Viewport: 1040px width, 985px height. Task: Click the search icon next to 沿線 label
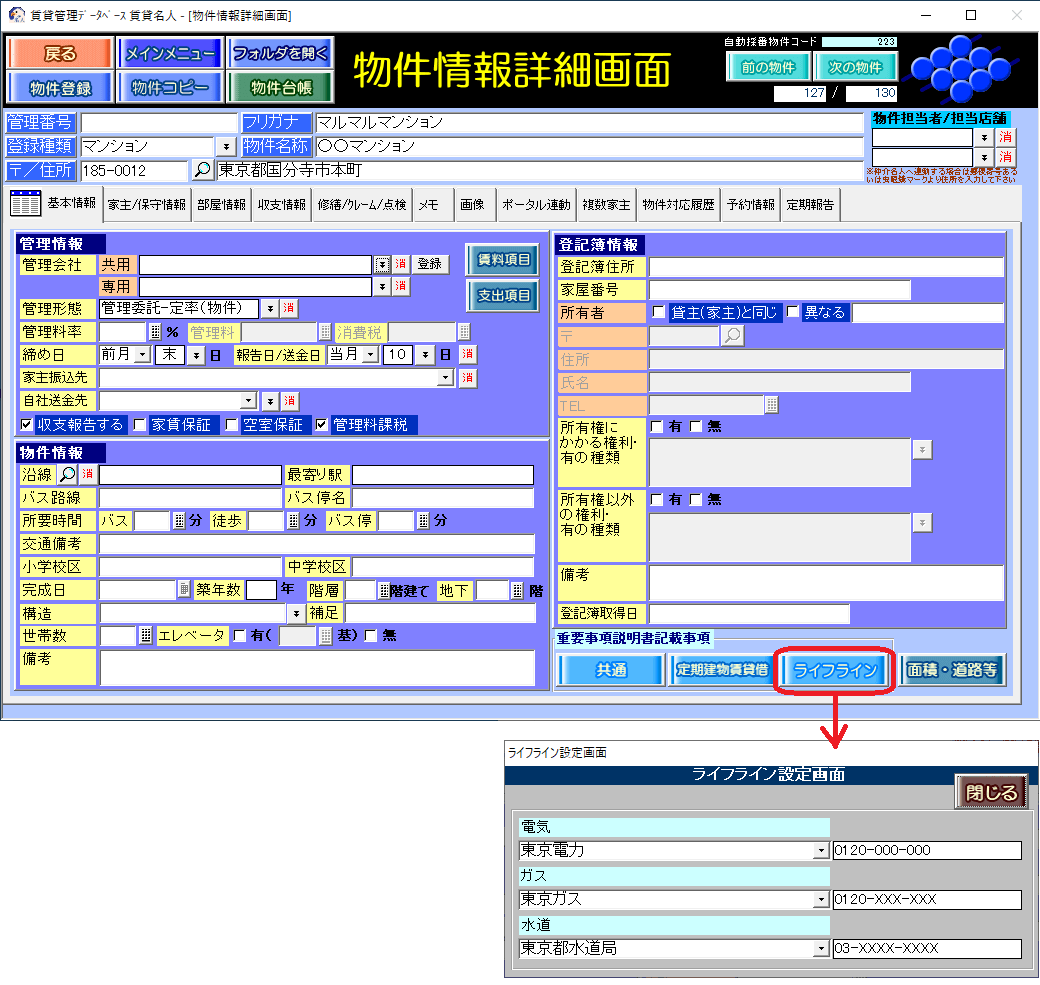[x=67, y=474]
